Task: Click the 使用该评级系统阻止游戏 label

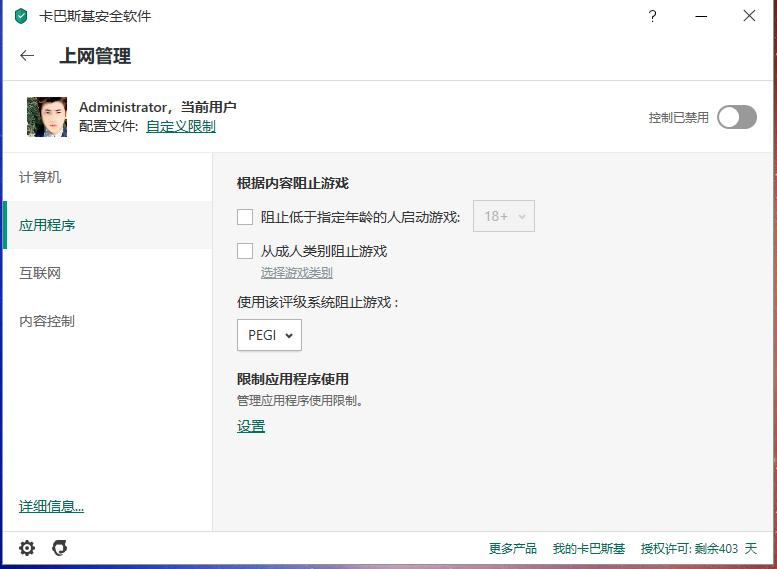Action: pos(318,302)
